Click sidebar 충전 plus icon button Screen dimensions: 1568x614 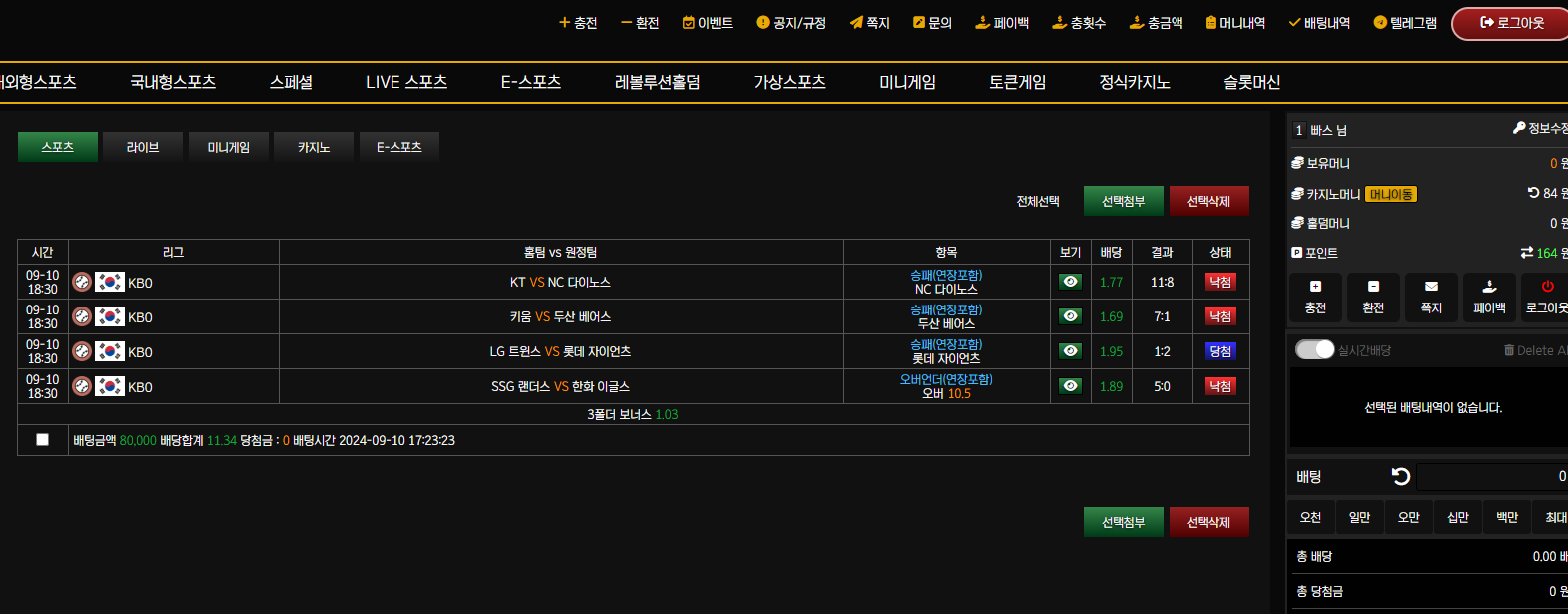click(x=1315, y=297)
